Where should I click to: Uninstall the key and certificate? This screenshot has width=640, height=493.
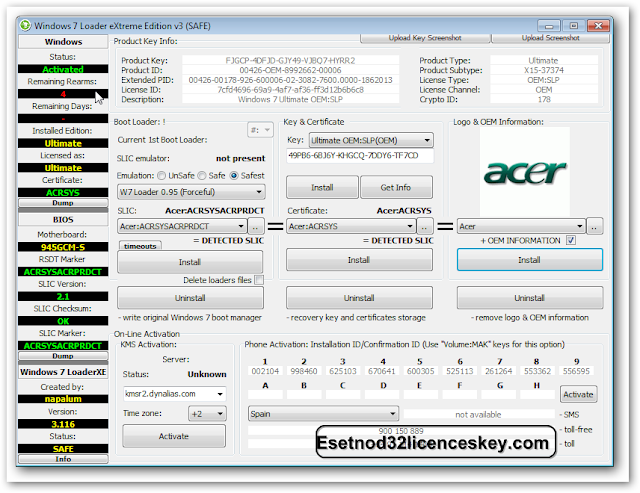(x=359, y=298)
